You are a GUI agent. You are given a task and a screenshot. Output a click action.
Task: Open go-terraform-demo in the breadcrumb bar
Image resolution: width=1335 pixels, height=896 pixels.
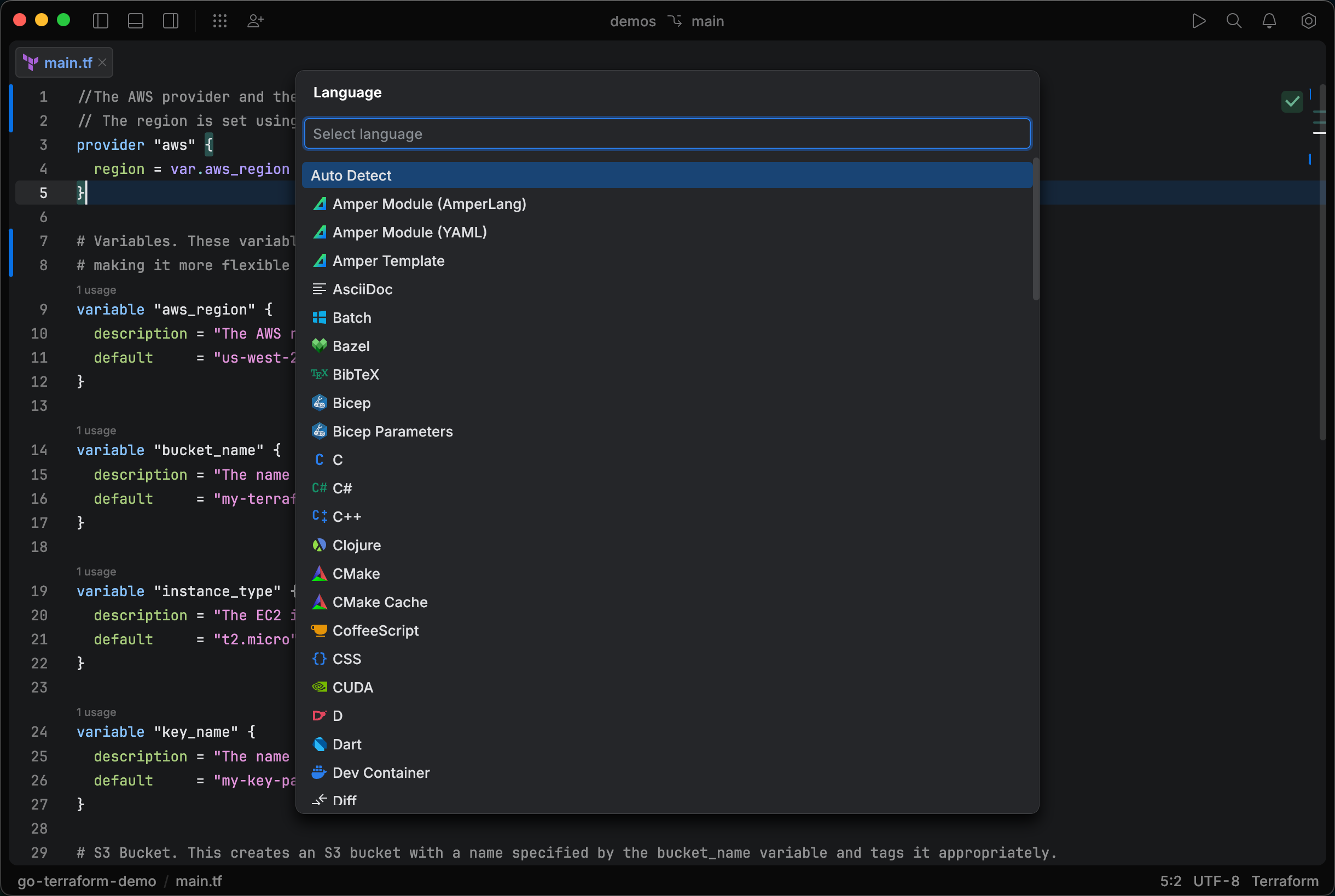click(87, 881)
